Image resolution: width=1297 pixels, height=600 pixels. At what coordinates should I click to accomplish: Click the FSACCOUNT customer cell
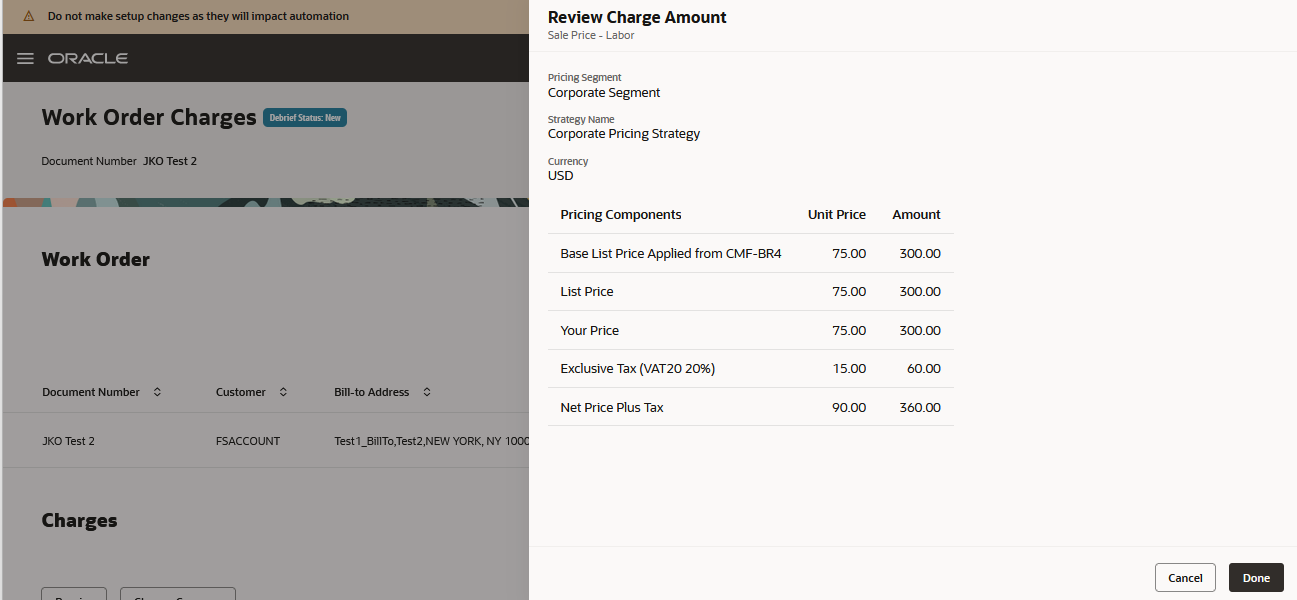248,441
